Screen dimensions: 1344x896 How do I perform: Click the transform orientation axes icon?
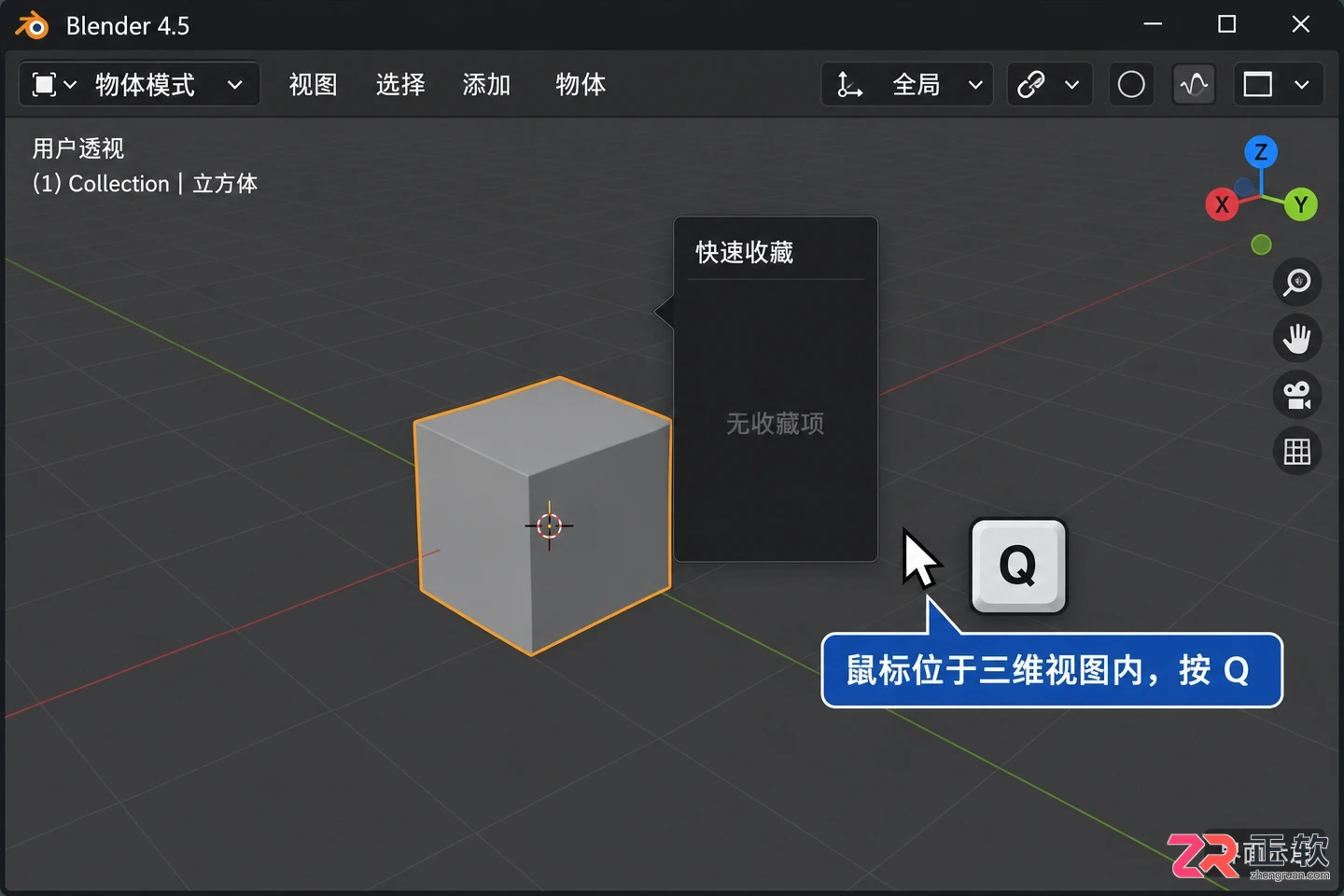tap(848, 85)
